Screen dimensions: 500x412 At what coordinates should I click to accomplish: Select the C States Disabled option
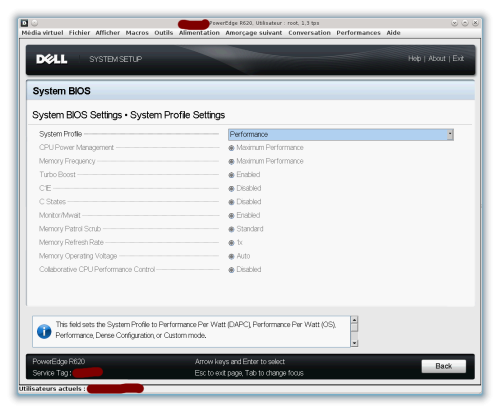point(245,202)
